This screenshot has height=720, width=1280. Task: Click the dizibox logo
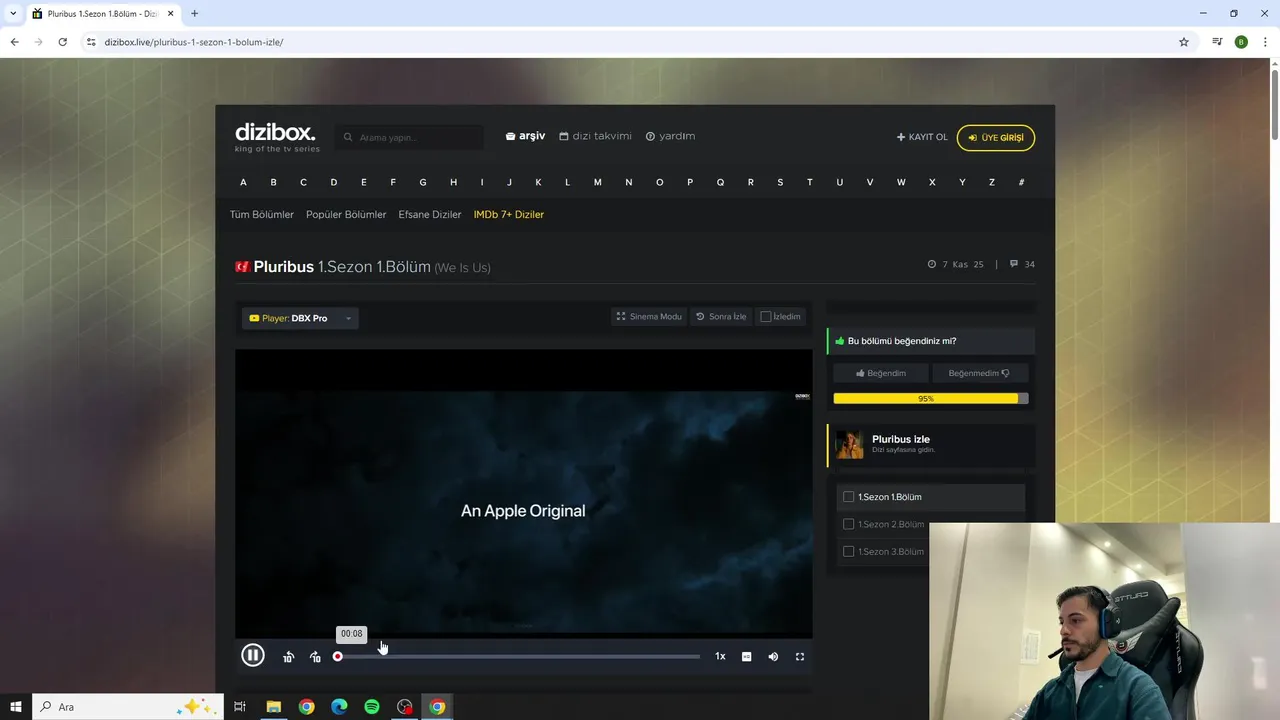277,137
